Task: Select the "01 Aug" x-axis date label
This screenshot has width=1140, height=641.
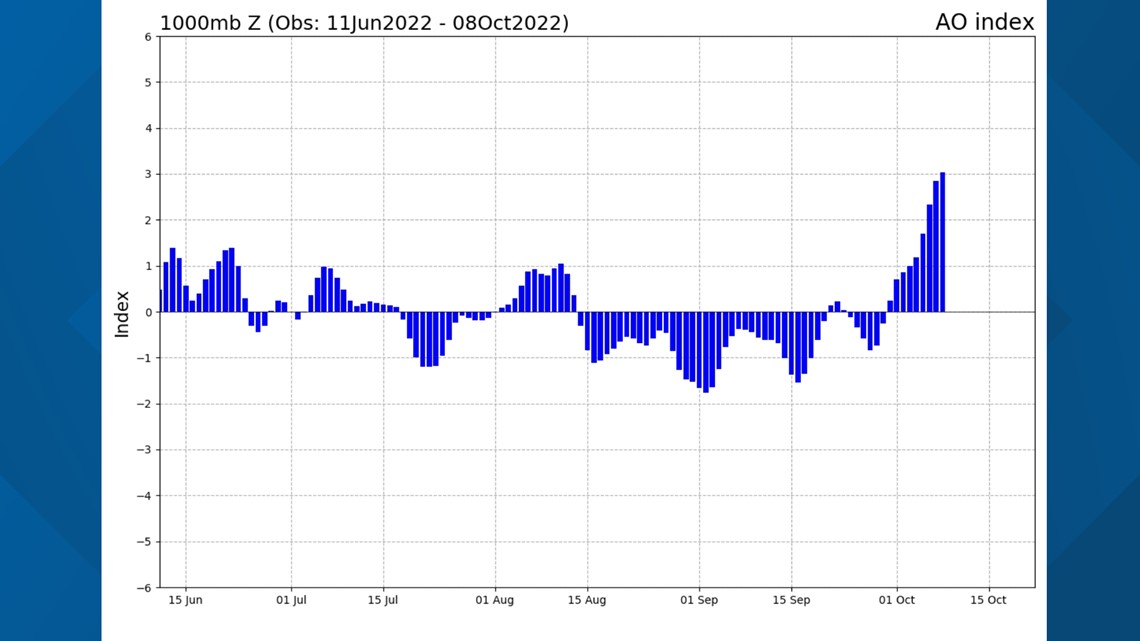Action: (x=495, y=600)
